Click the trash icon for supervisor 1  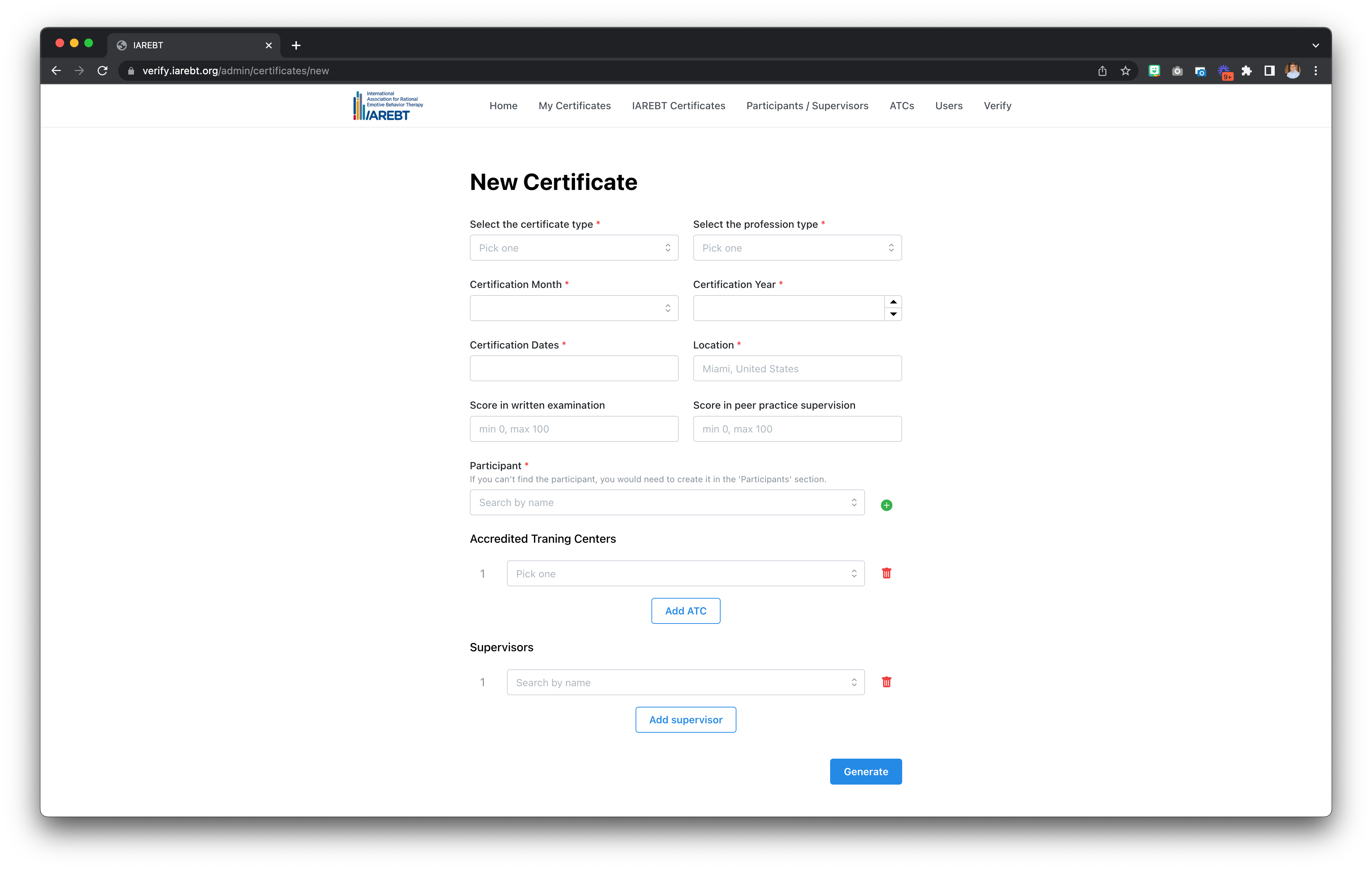(x=886, y=683)
